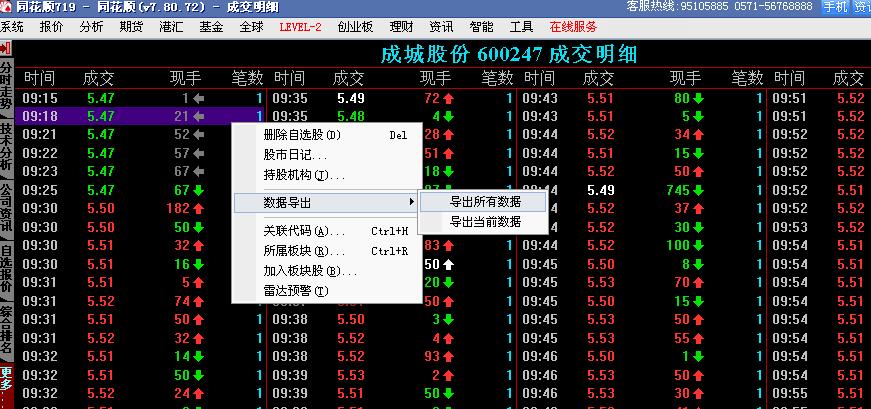Click gray arrow next to 现手 1

(198, 98)
